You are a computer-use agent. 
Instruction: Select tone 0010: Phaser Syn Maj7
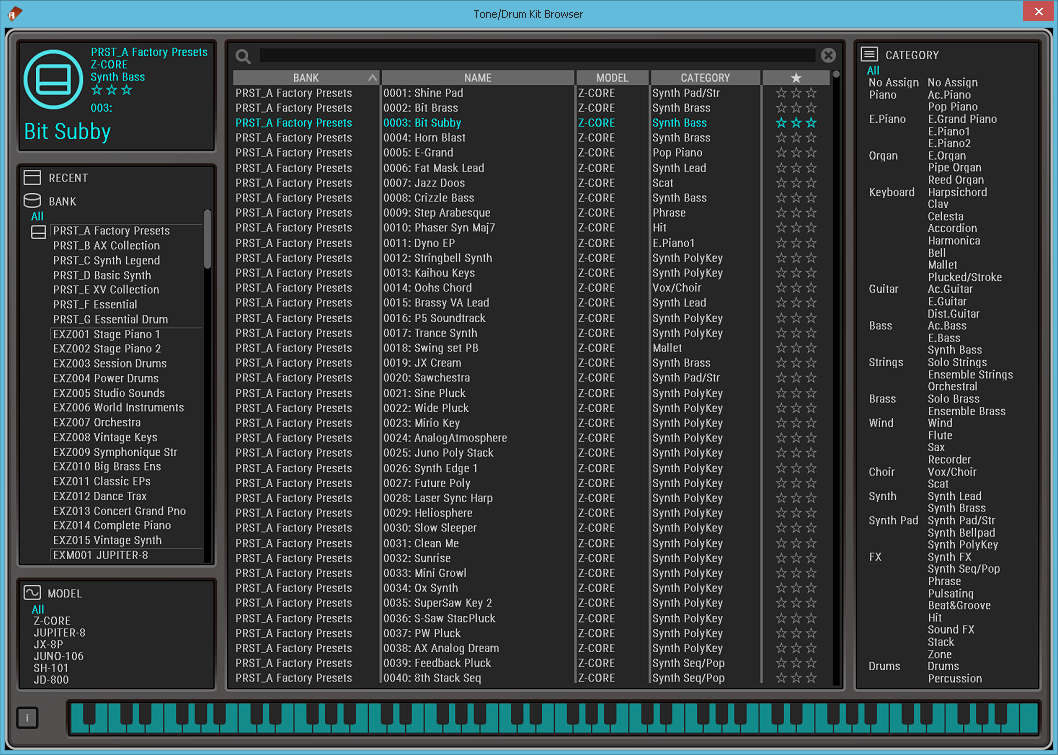(x=439, y=227)
